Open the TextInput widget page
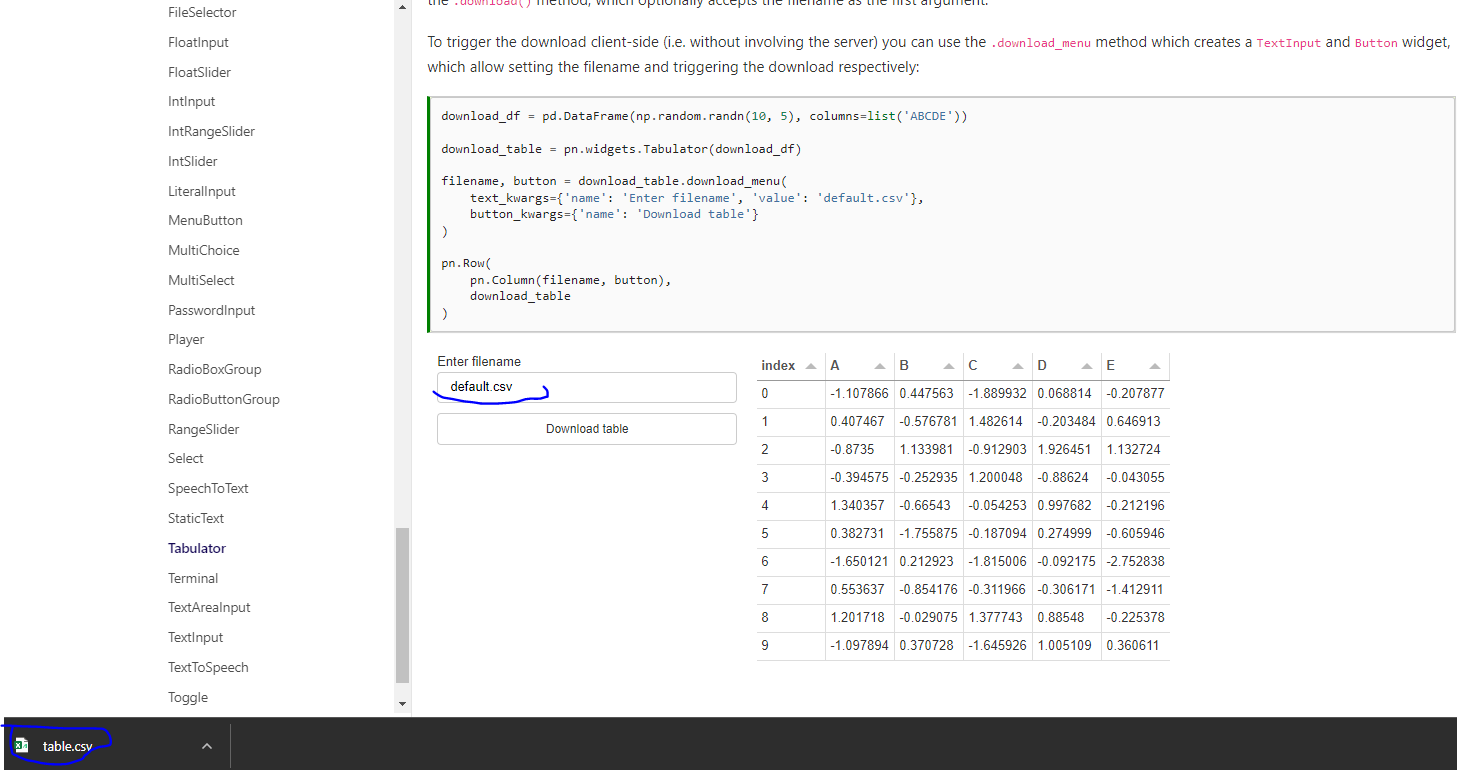1457x770 pixels. [x=196, y=637]
